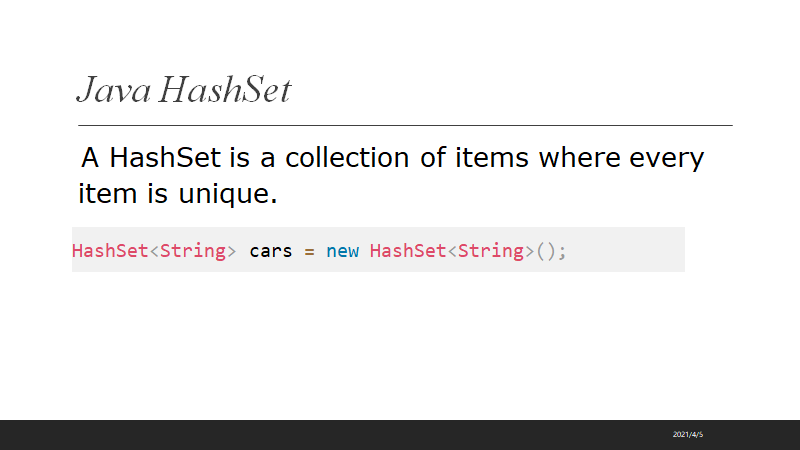Click the horizontal divider line under the title
The height and width of the screenshot is (450, 800).
pyautogui.click(x=405, y=125)
